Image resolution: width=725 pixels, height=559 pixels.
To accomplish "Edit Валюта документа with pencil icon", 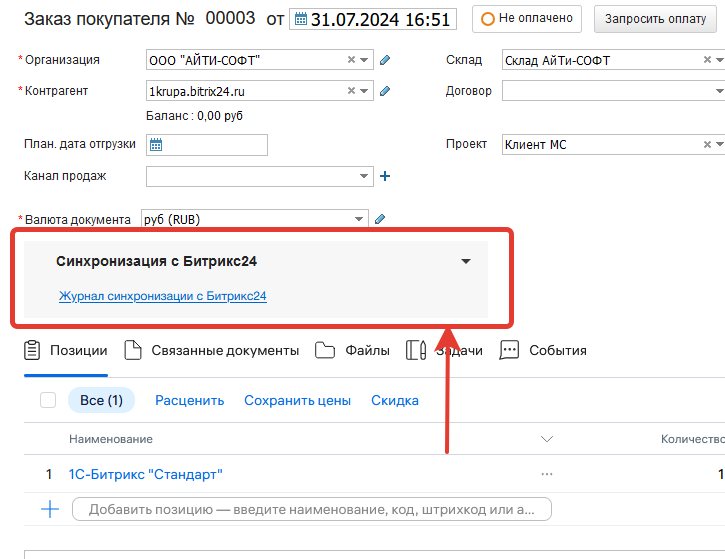I will (x=380, y=220).
